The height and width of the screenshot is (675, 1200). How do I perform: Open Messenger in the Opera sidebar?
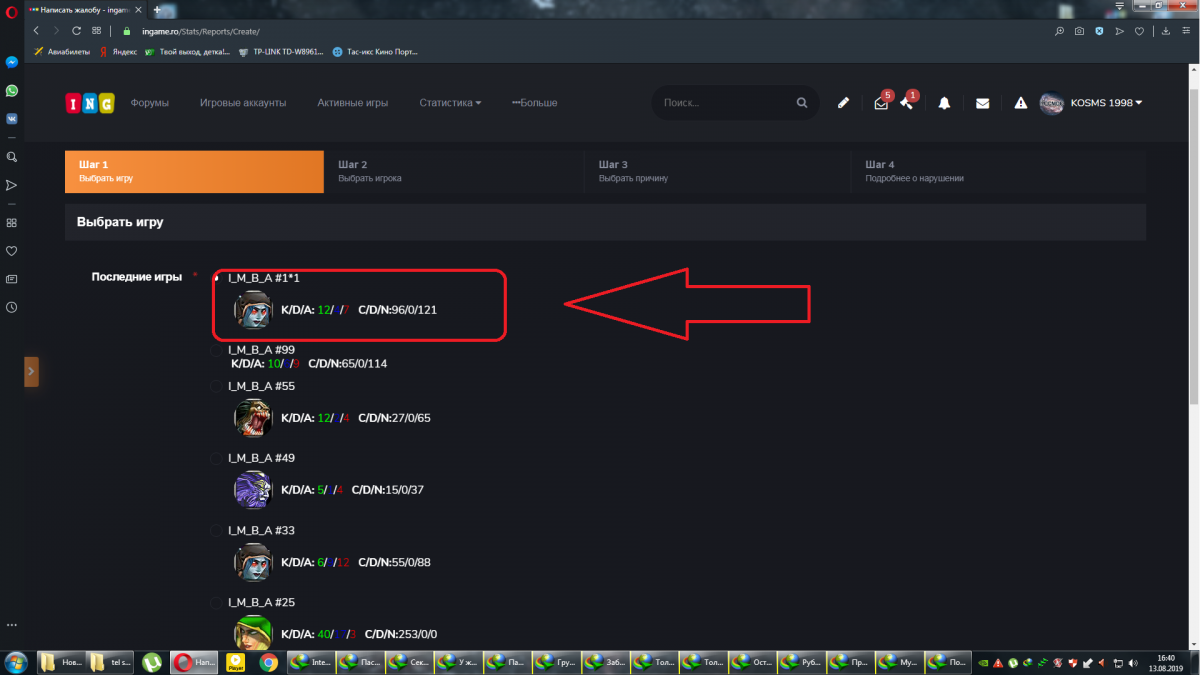[11, 62]
